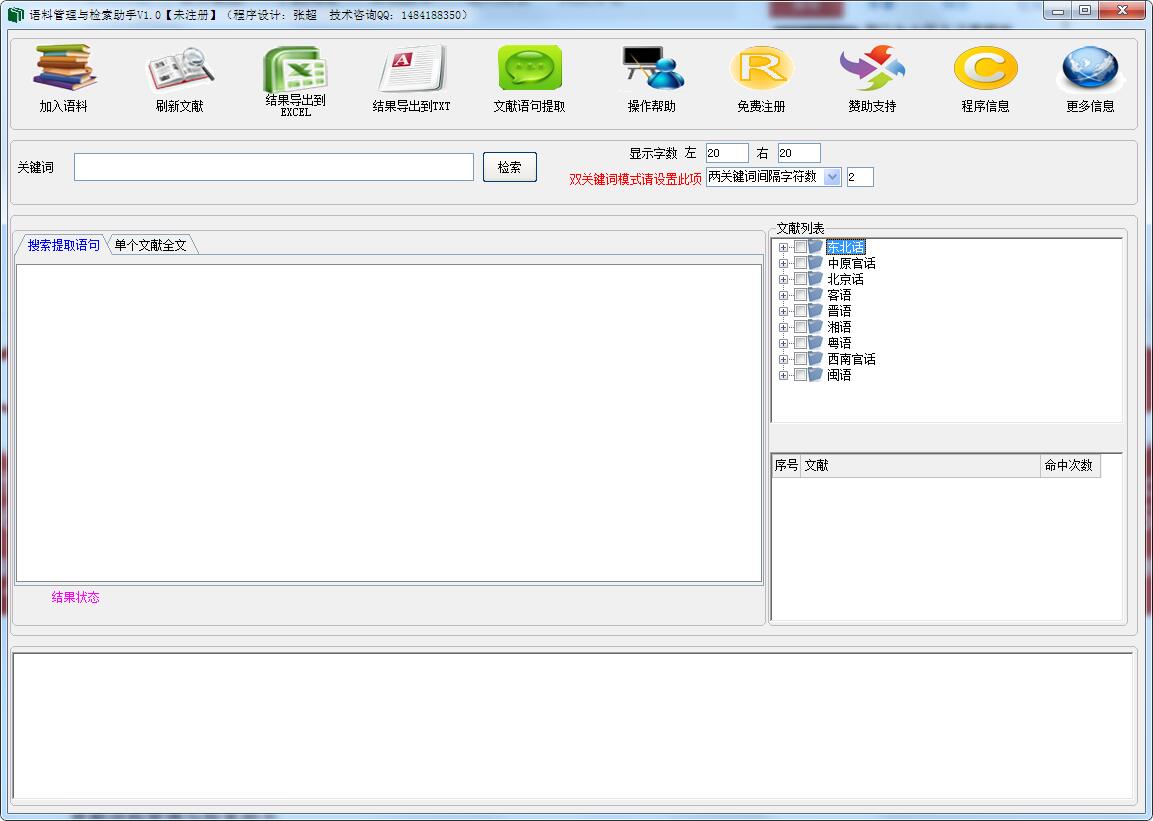This screenshot has height=821, width=1153.
Task: Click the 右 display characters field
Action: [x=799, y=153]
